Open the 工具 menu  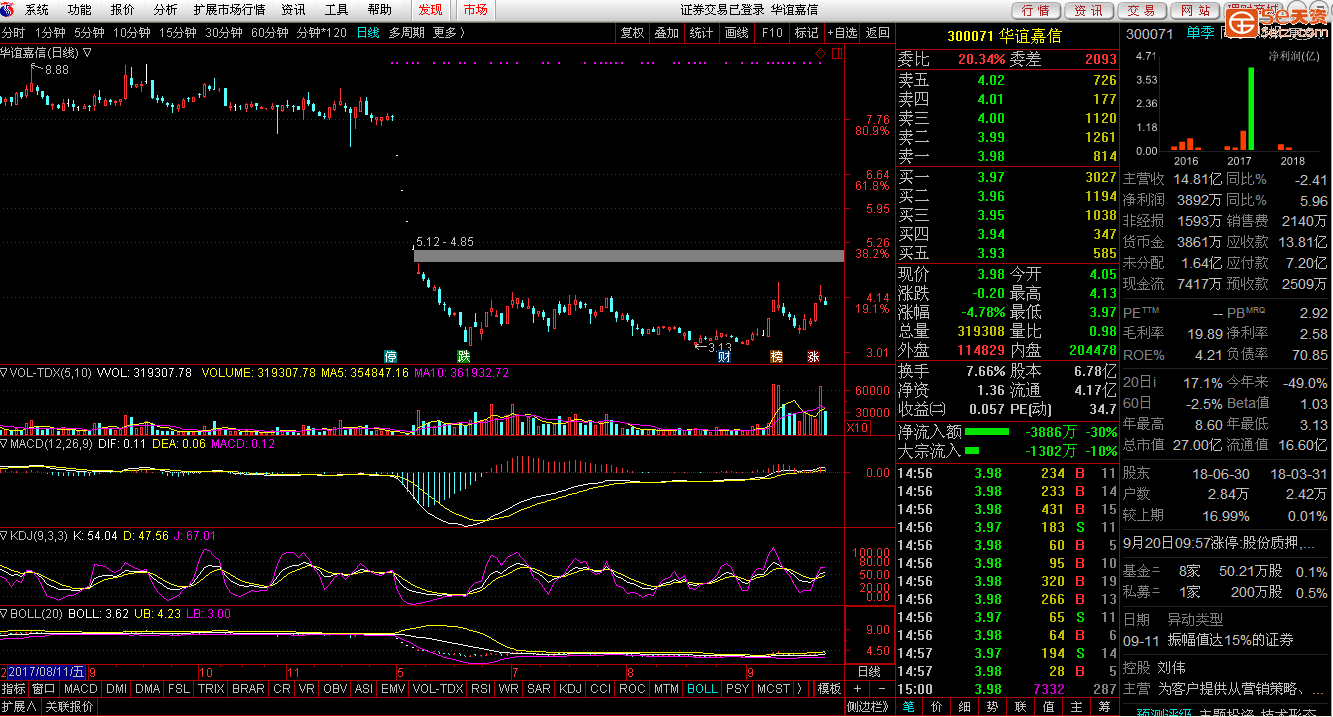(x=337, y=9)
